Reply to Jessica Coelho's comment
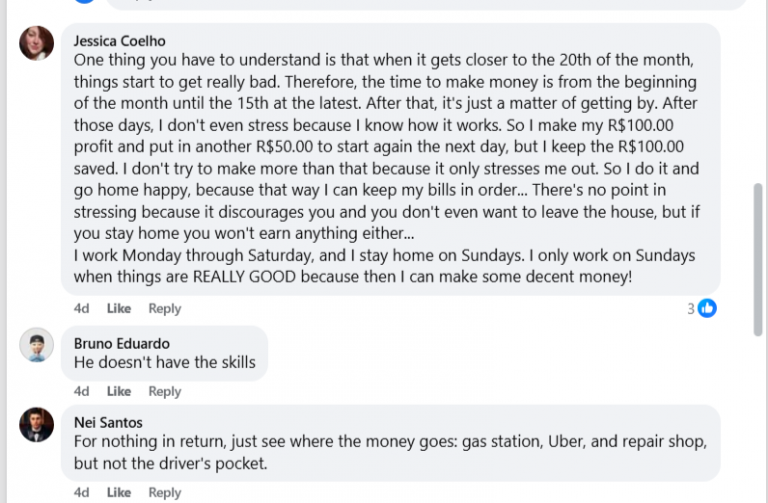The height and width of the screenshot is (503, 768). (165, 308)
